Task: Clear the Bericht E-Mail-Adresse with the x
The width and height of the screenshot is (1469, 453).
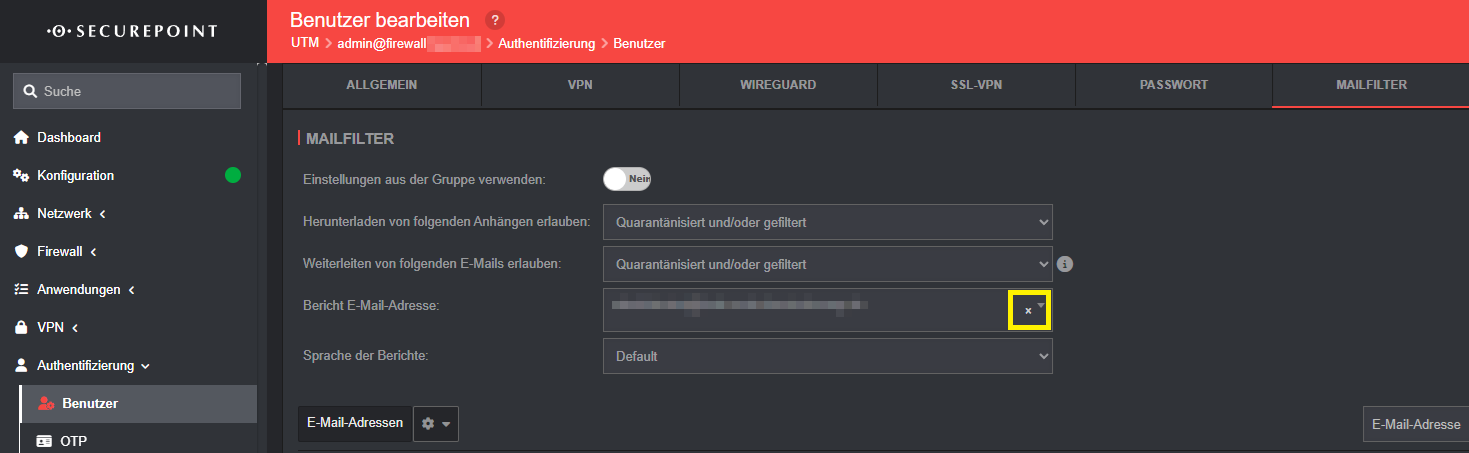Action: (x=1028, y=311)
